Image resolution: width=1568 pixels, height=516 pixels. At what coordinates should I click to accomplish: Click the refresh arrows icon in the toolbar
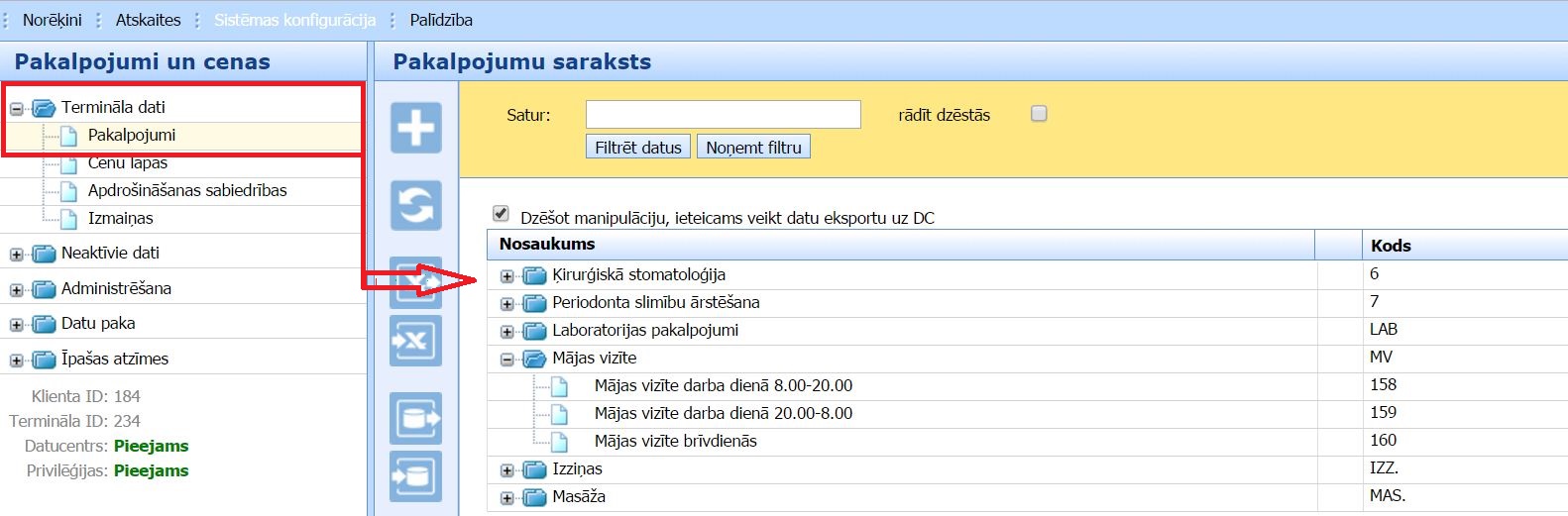tap(415, 206)
